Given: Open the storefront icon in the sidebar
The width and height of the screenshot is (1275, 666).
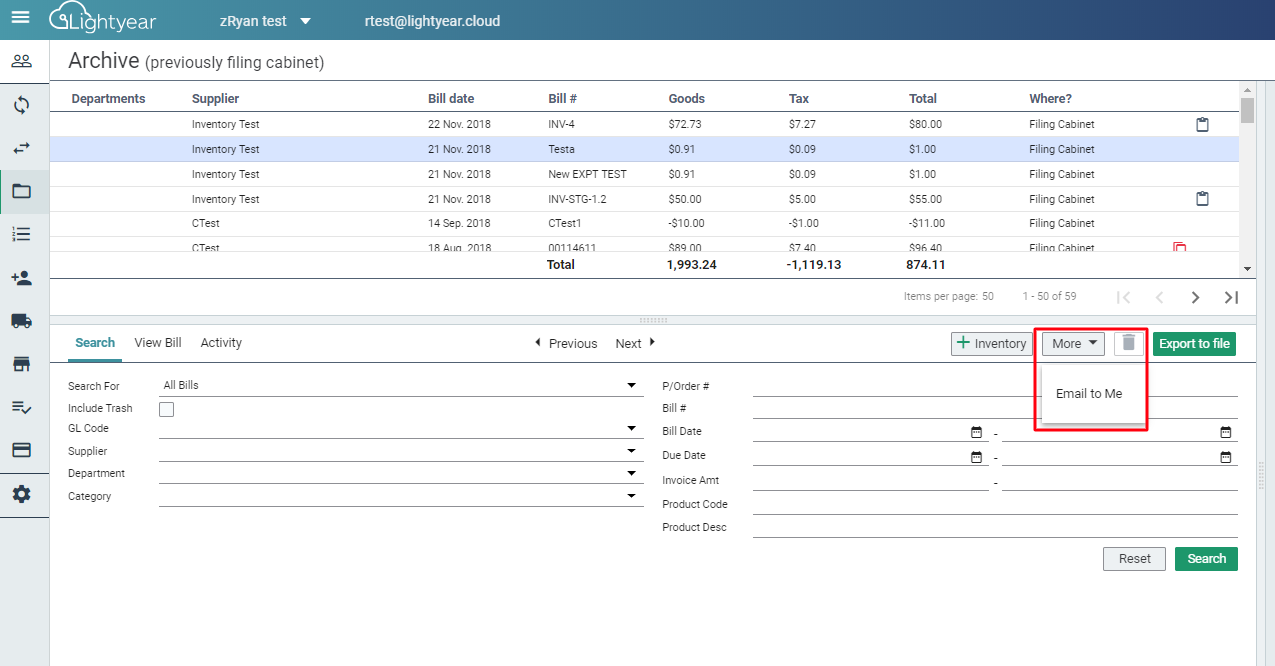Looking at the screenshot, I should pos(22,363).
